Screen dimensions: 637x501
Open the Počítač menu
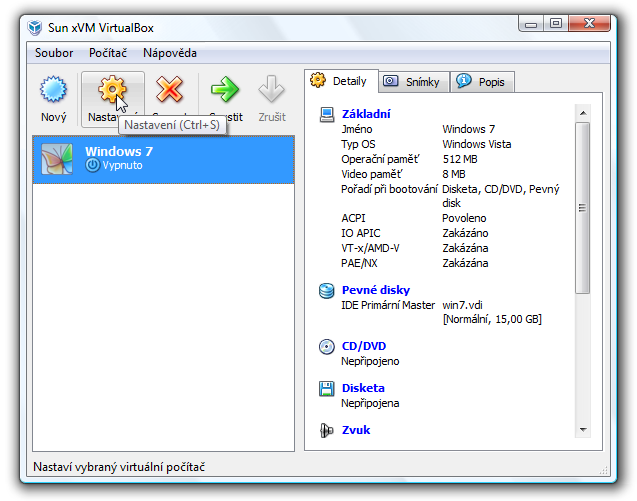108,53
